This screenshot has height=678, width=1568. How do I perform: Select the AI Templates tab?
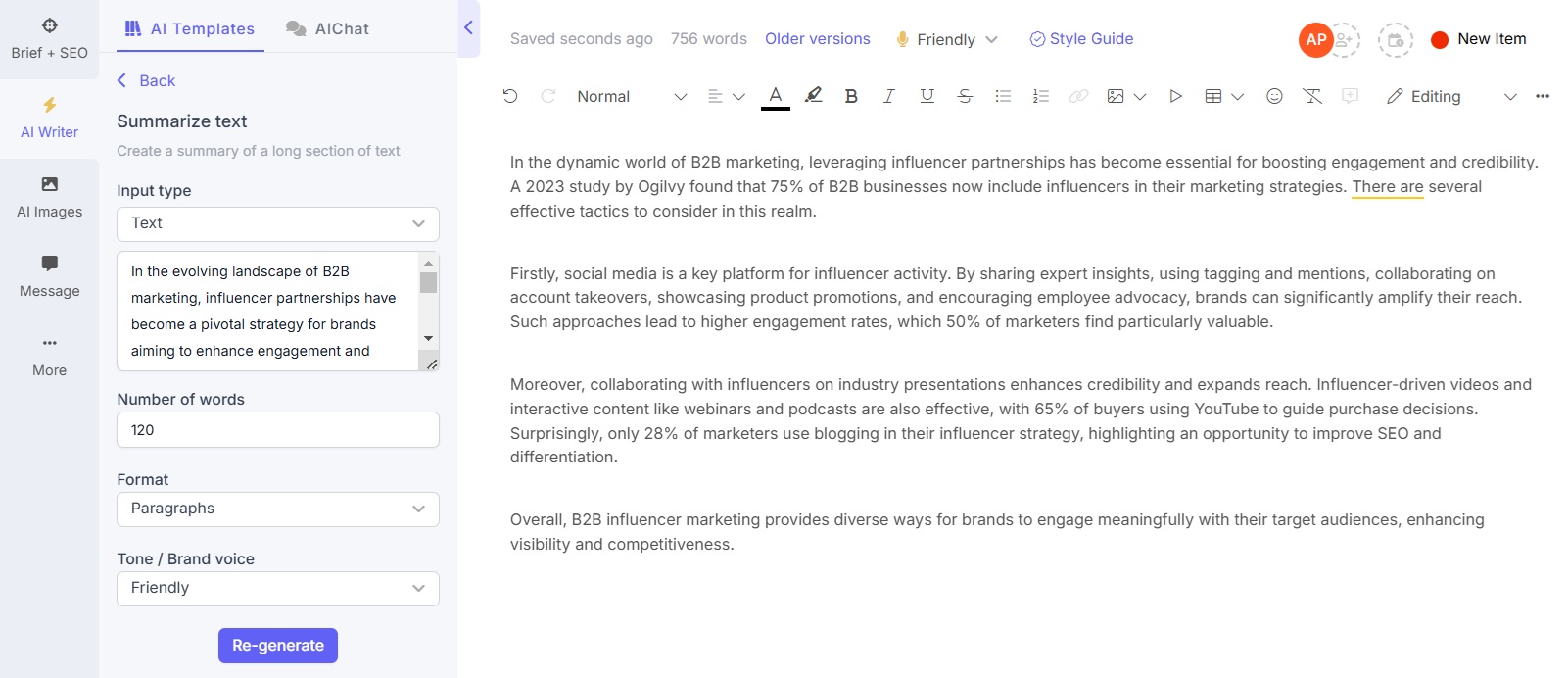coord(190,28)
